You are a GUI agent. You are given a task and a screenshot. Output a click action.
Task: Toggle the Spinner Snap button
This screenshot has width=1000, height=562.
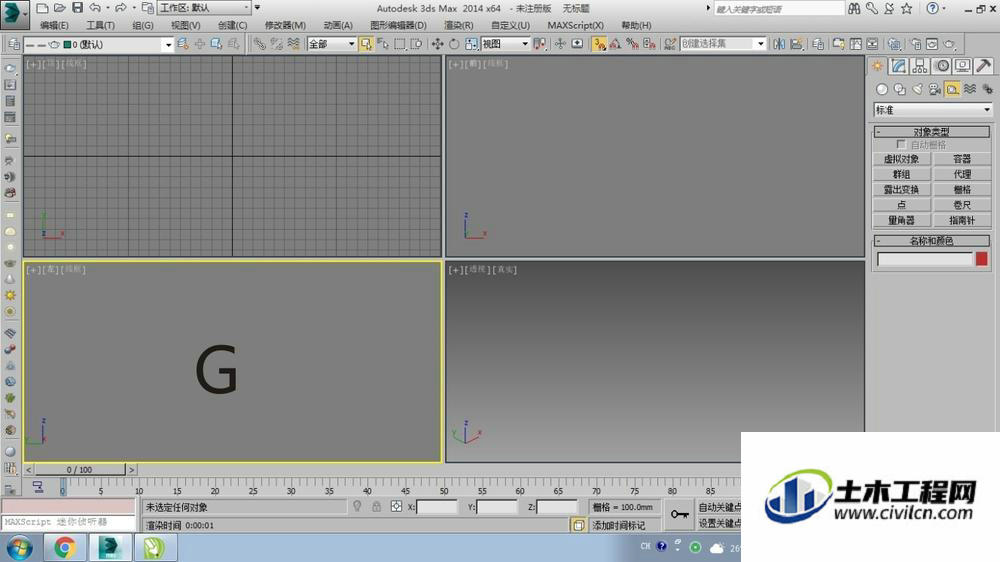click(x=649, y=44)
